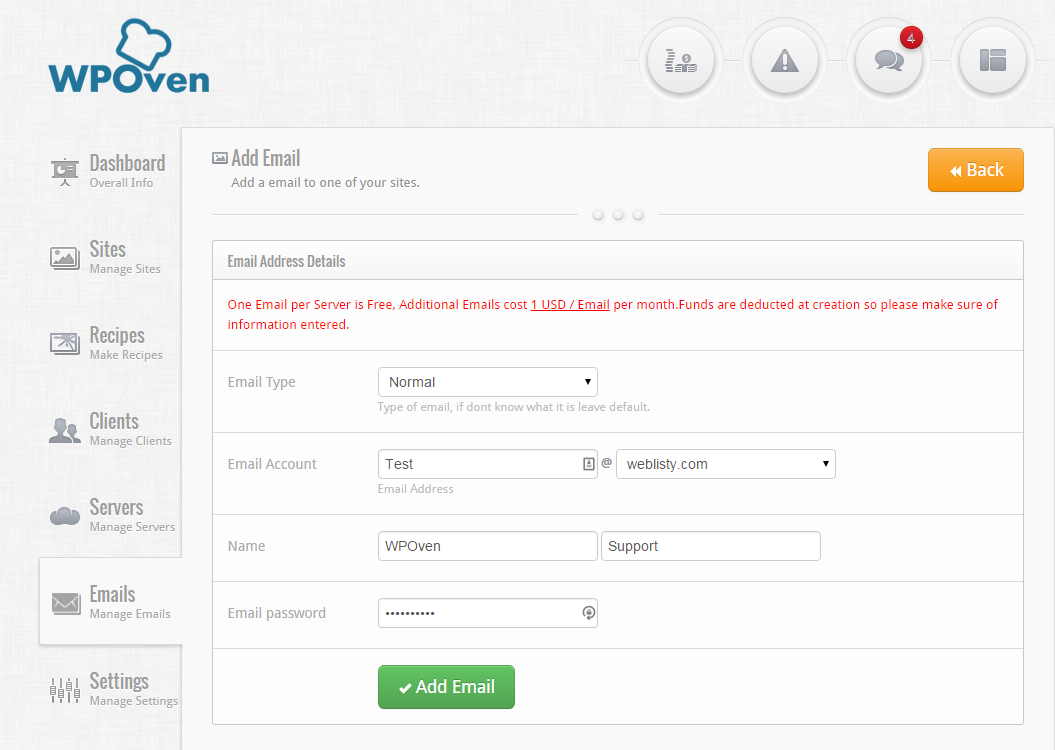This screenshot has width=1055, height=750.
Task: Expand the Email Type dropdown
Action: 487,382
